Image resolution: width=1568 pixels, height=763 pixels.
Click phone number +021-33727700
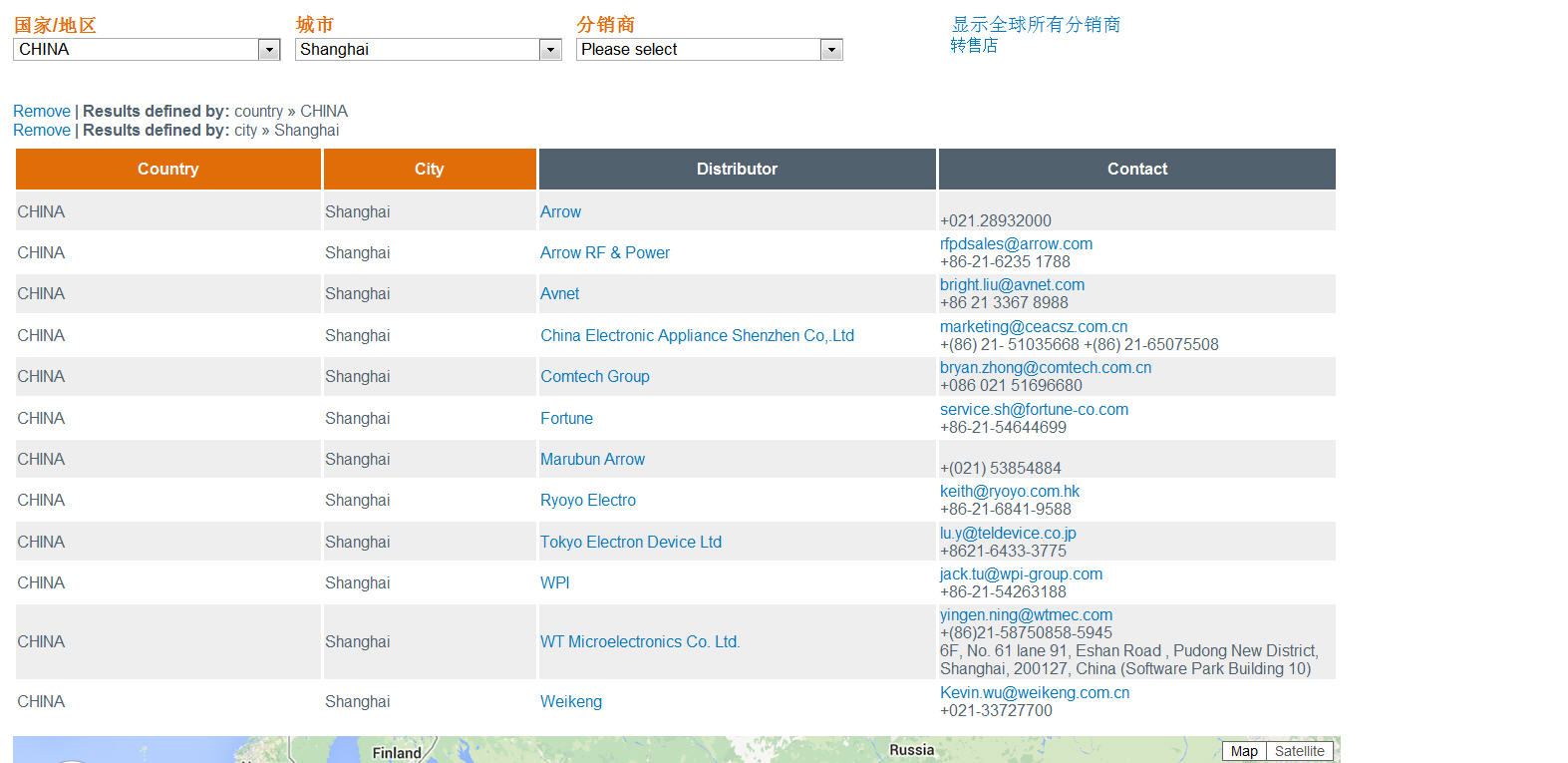[996, 710]
